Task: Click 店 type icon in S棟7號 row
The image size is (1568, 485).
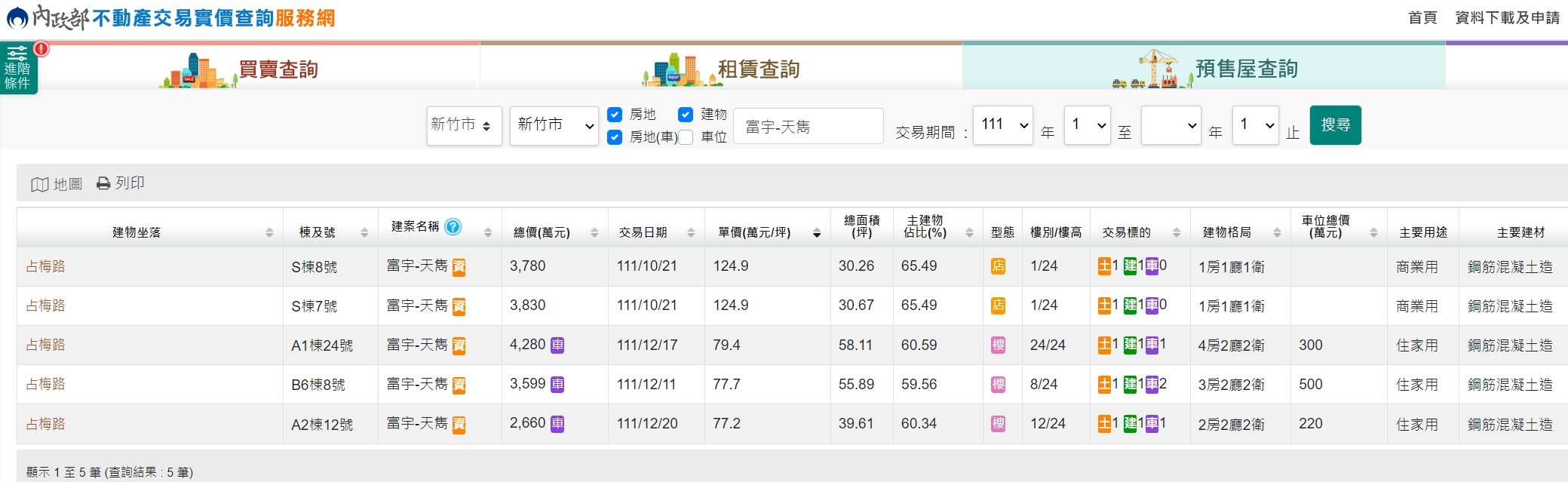Action: [998, 305]
